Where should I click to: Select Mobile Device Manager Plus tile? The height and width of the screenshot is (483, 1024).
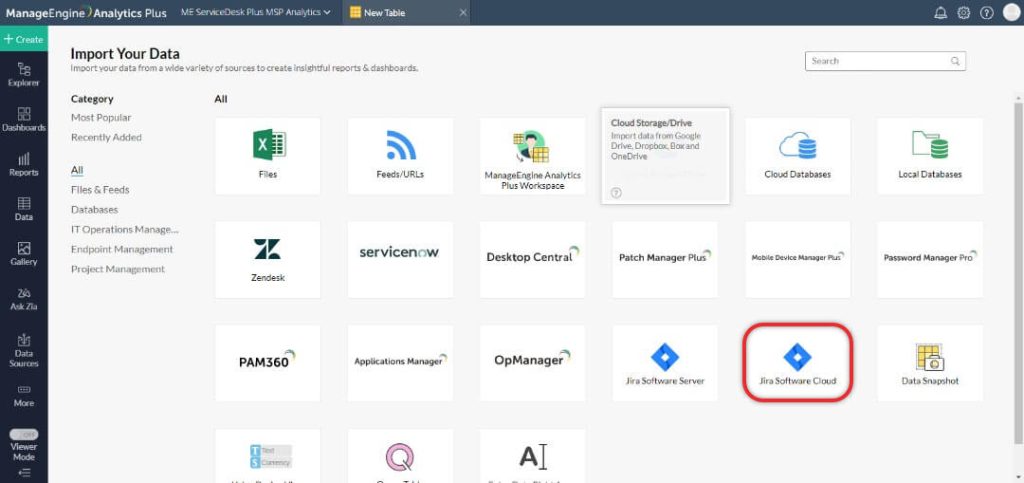(797, 260)
